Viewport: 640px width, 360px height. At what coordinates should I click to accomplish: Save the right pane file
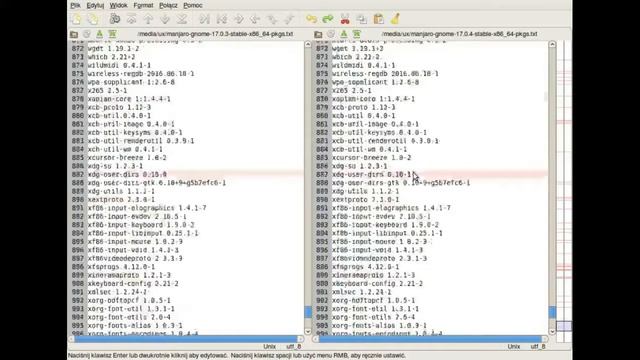(344, 34)
